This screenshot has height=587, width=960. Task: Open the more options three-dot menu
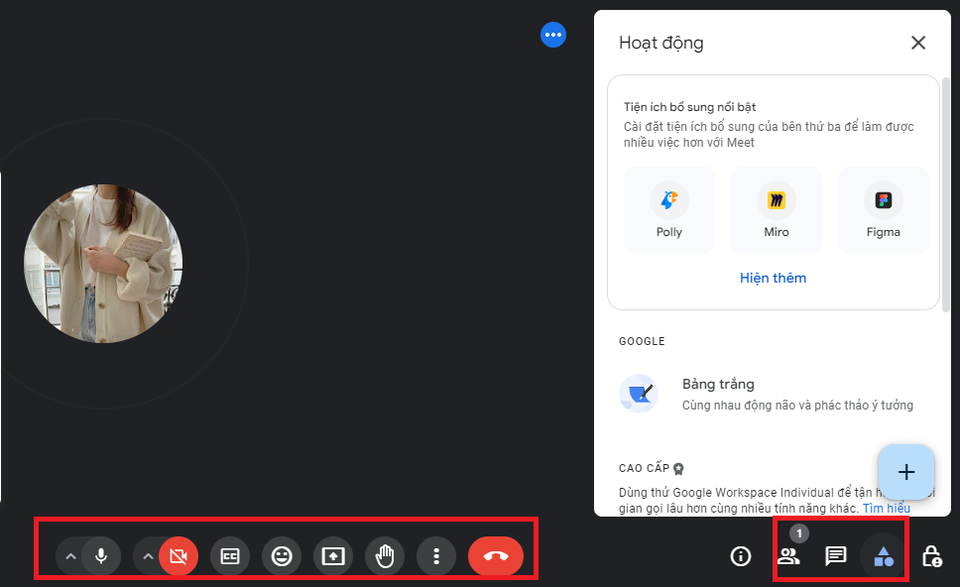[x=436, y=556]
